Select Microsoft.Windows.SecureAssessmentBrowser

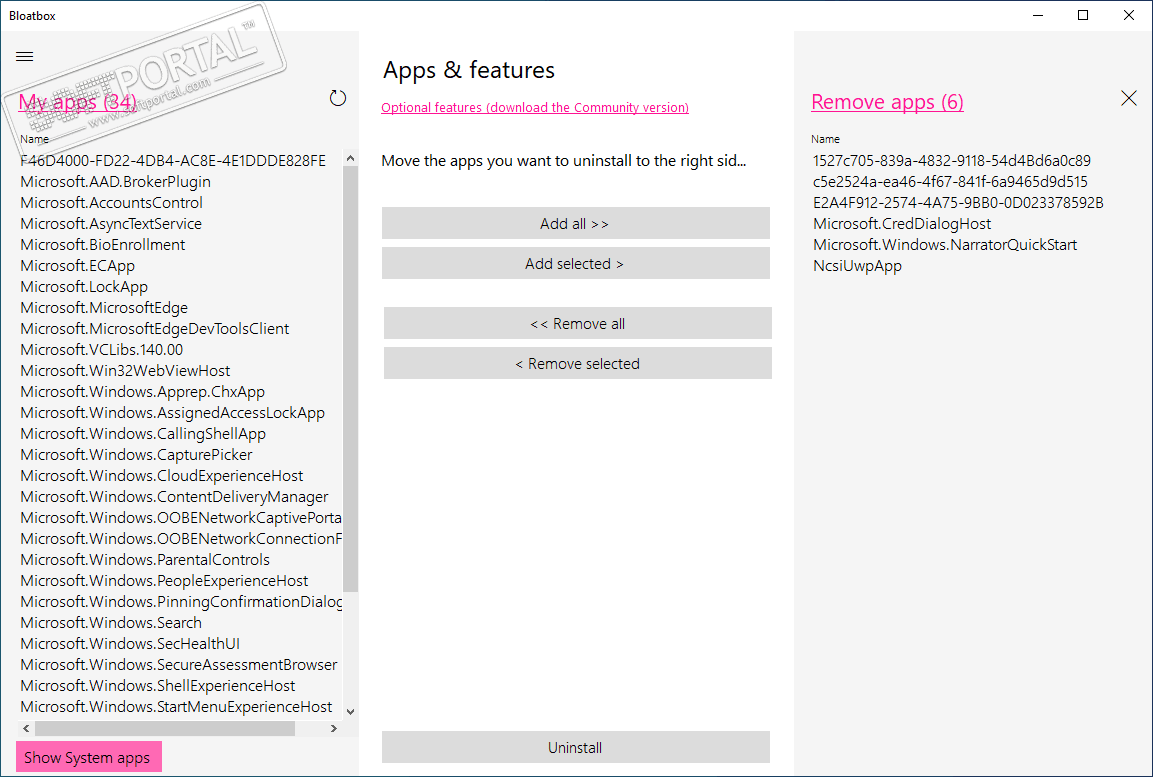coord(179,665)
